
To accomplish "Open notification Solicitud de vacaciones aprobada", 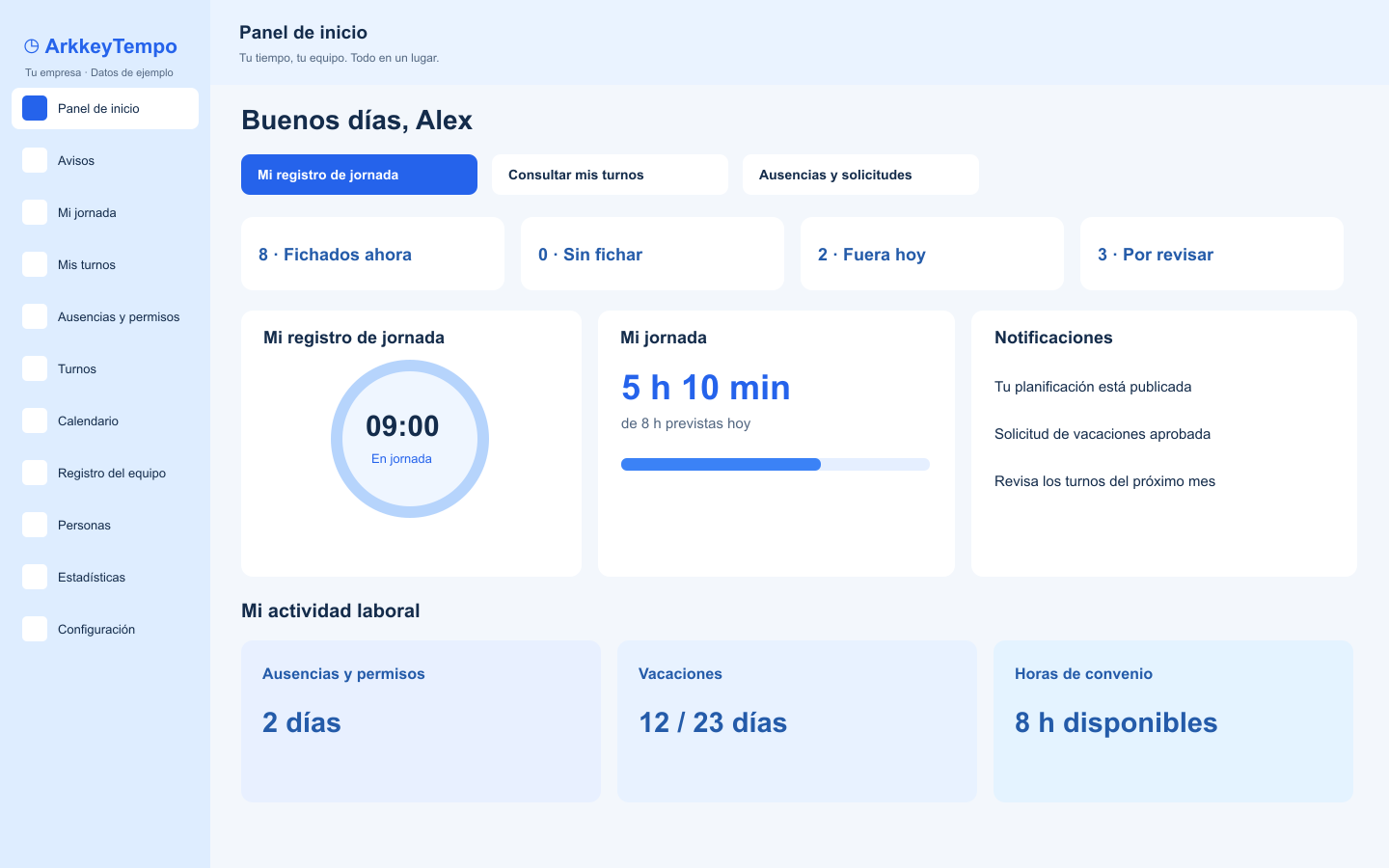I will [x=1103, y=434].
